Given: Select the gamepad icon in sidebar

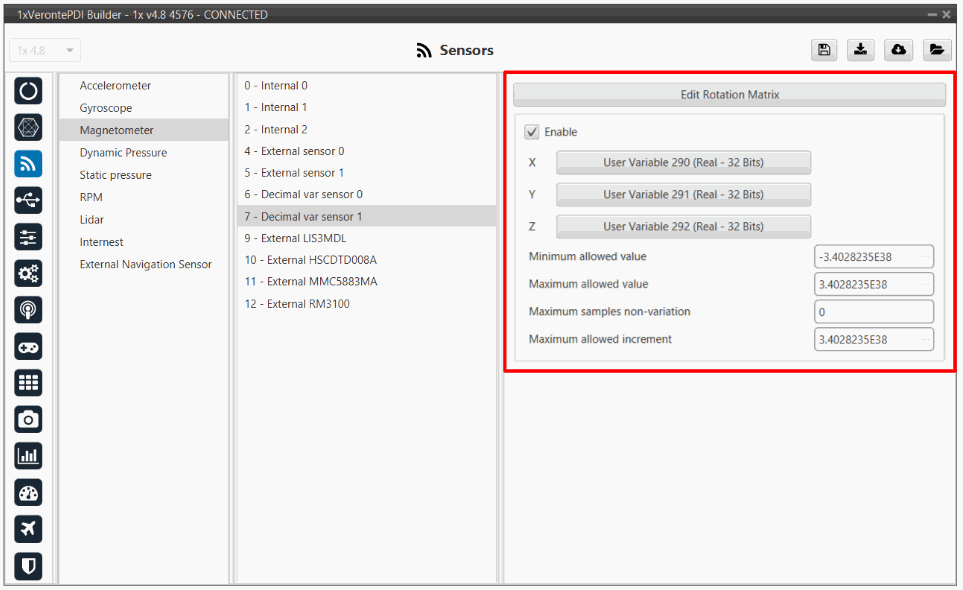Looking at the screenshot, I should (28, 346).
